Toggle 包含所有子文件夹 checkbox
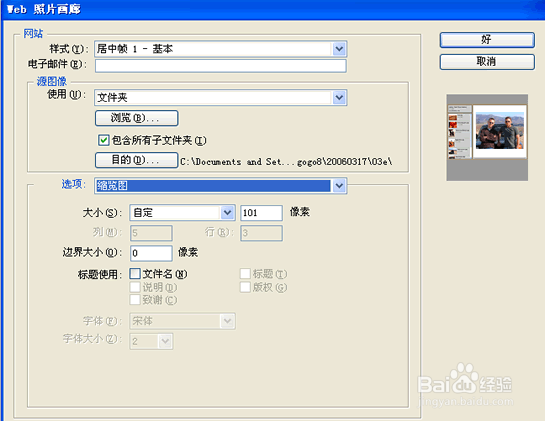The width and height of the screenshot is (545, 421). [104, 140]
